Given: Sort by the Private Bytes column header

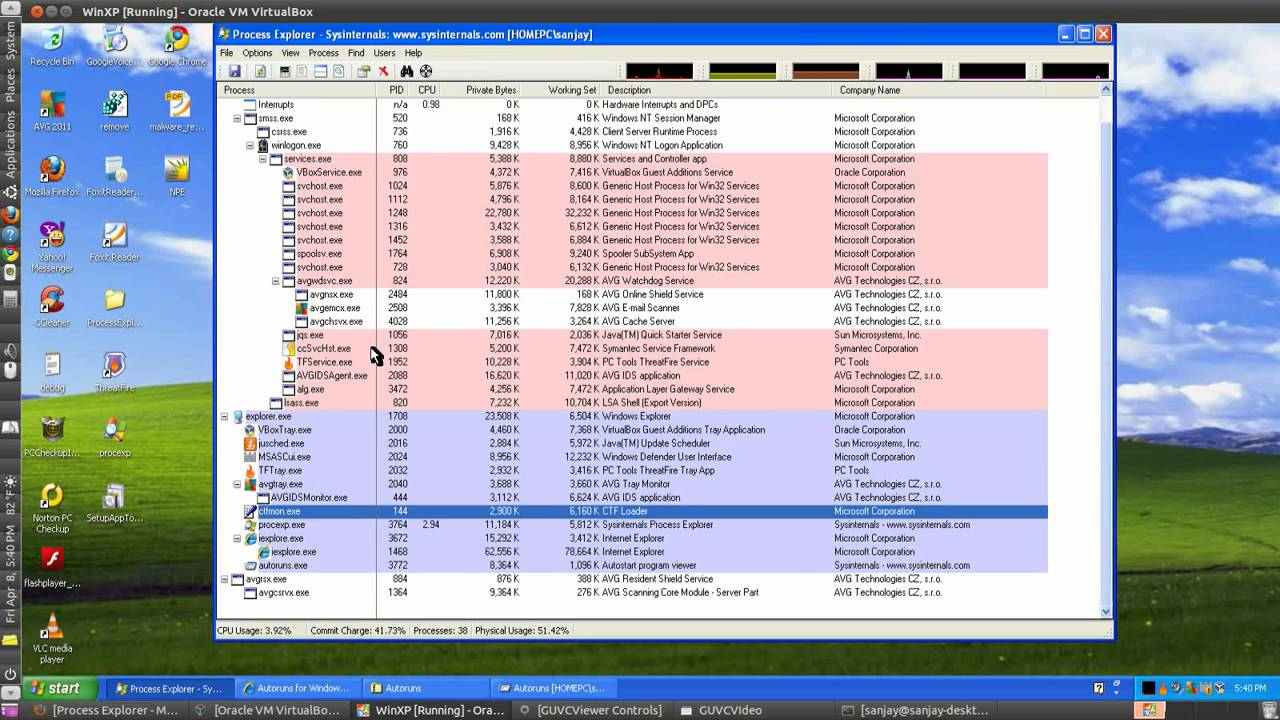Looking at the screenshot, I should (x=482, y=90).
